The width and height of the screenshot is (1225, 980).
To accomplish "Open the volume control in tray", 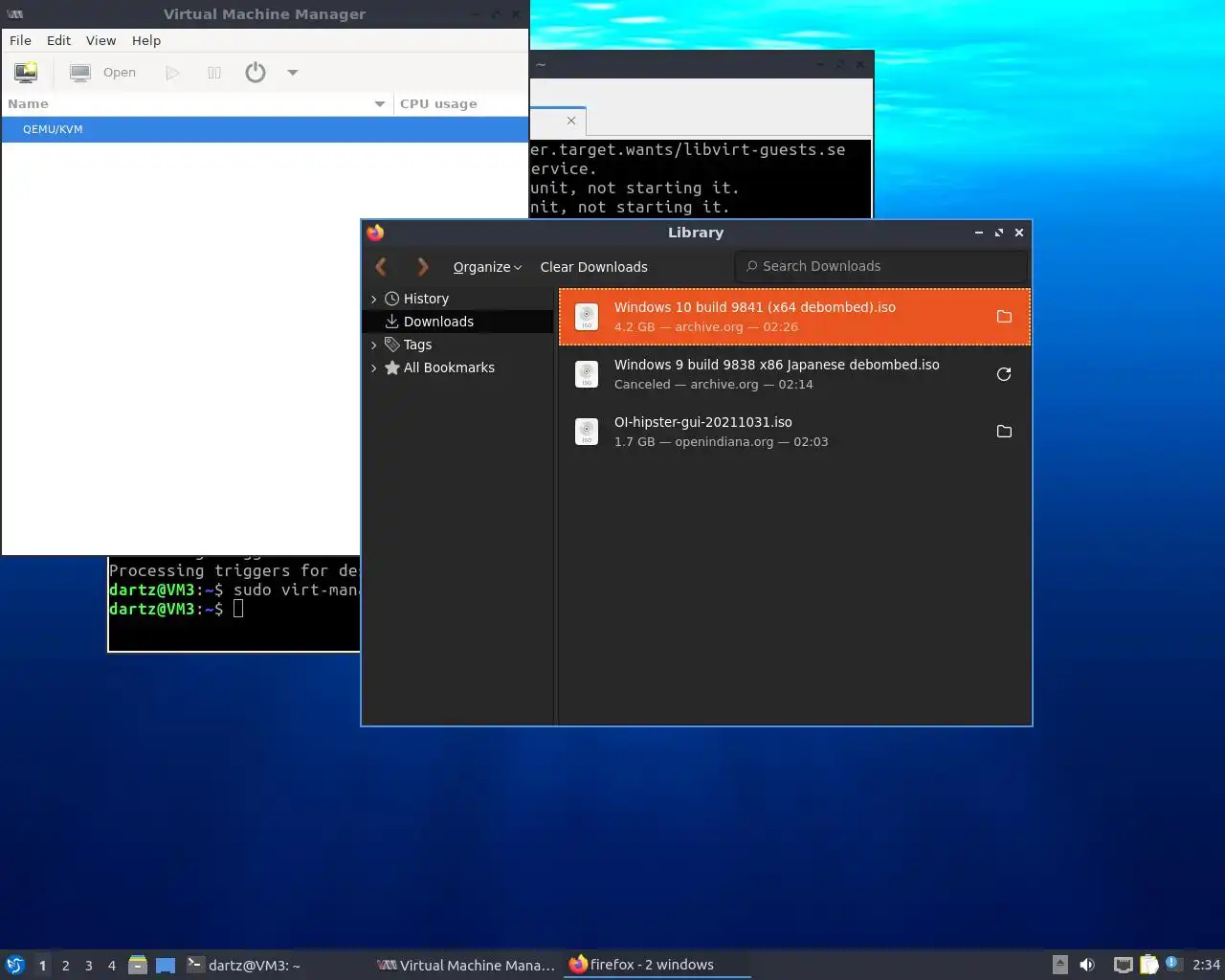I will click(1087, 965).
